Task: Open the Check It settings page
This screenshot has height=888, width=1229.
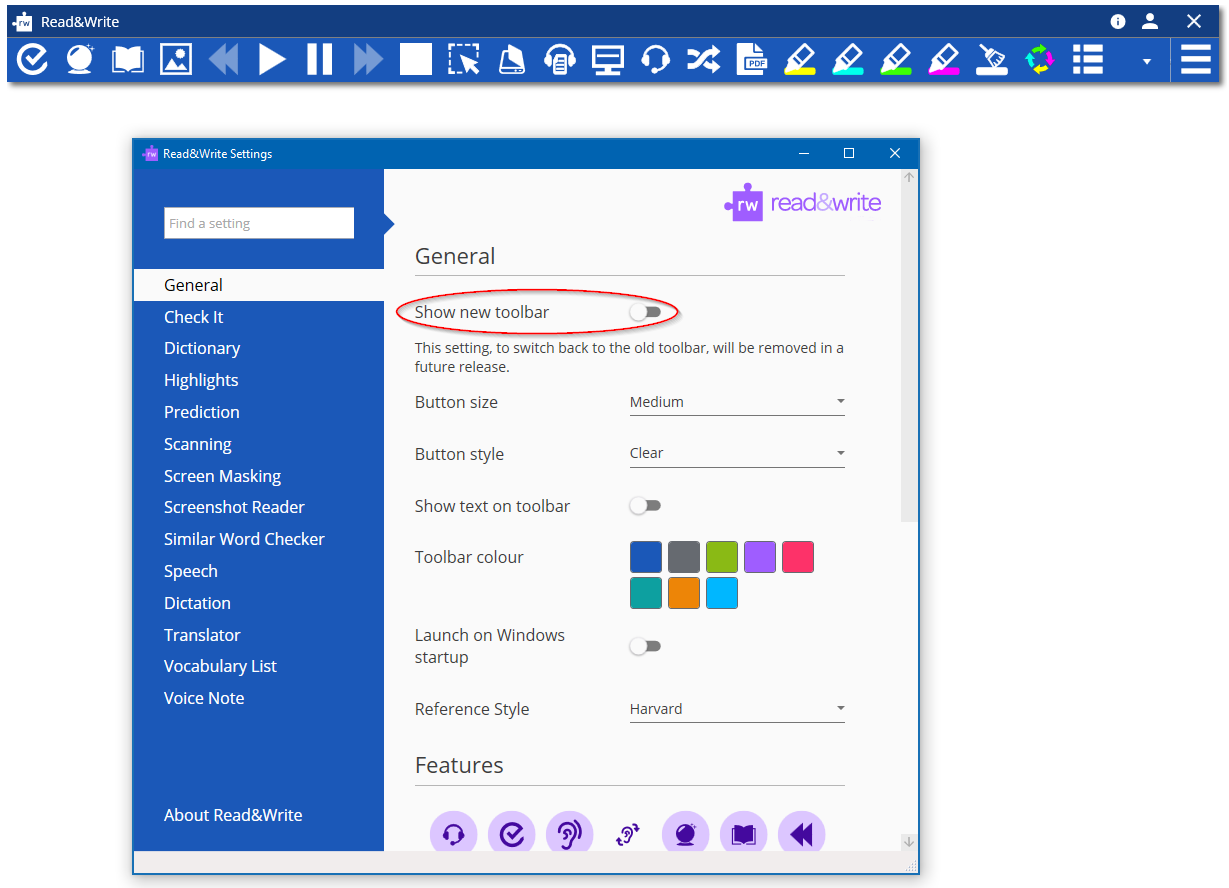Action: 193,317
